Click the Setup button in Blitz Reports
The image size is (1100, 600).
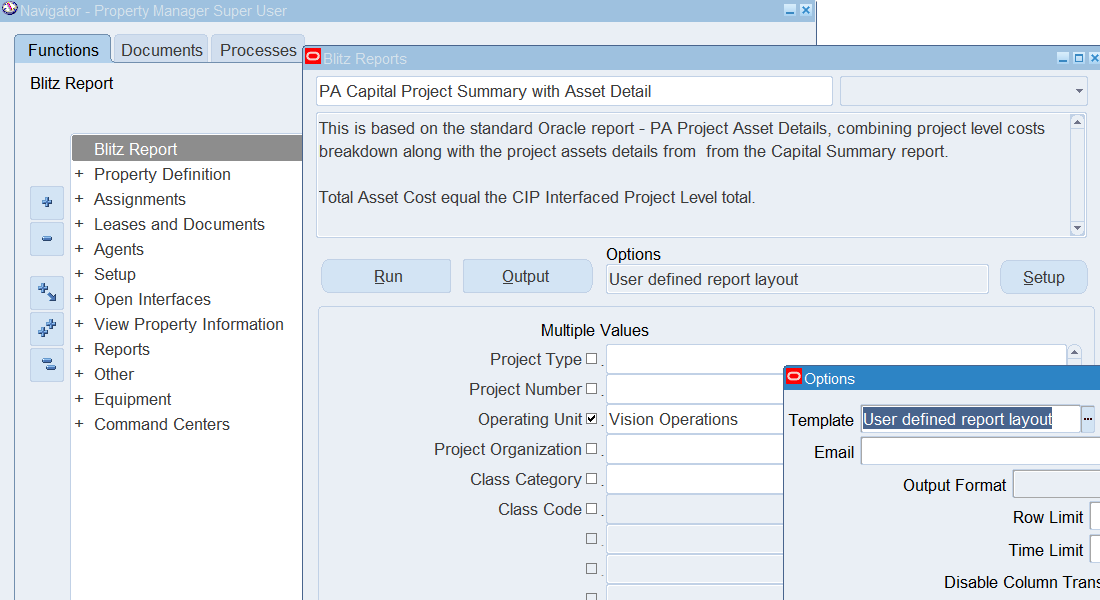(1043, 277)
